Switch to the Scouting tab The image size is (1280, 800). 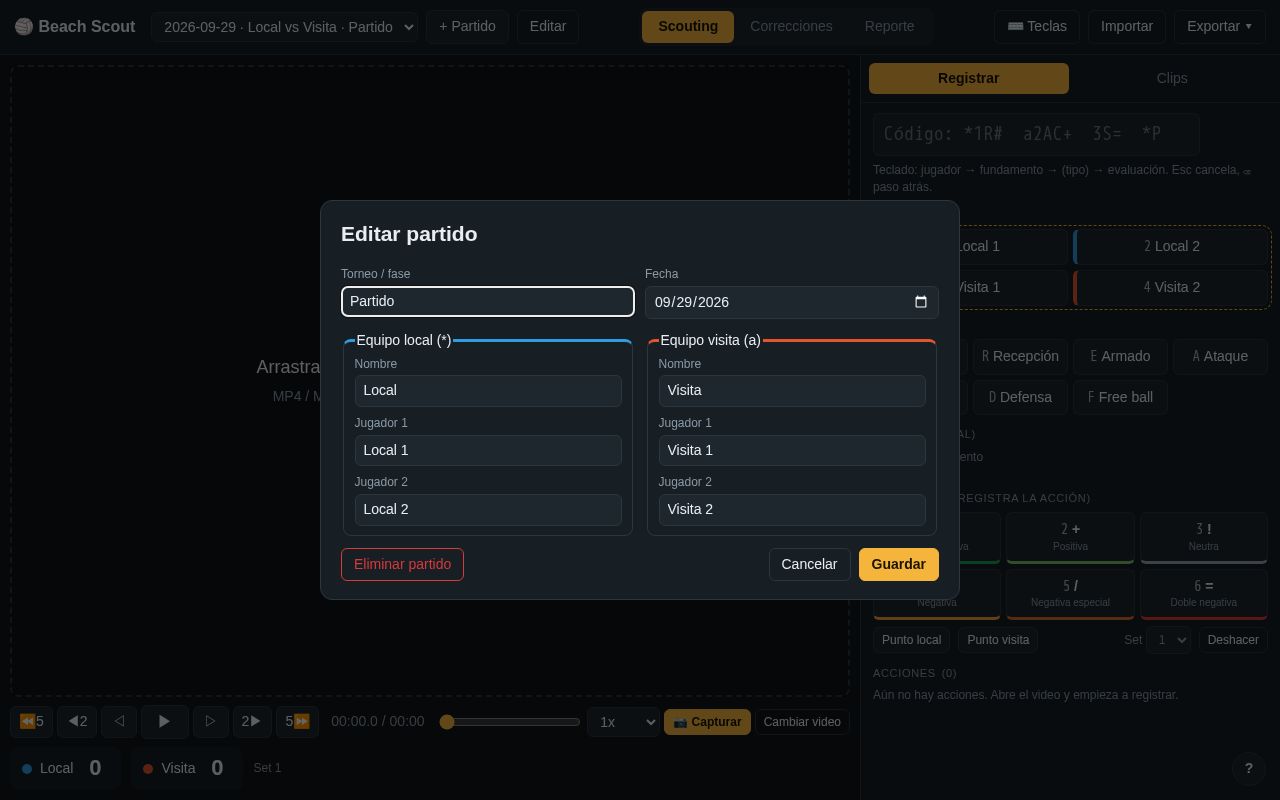688,27
